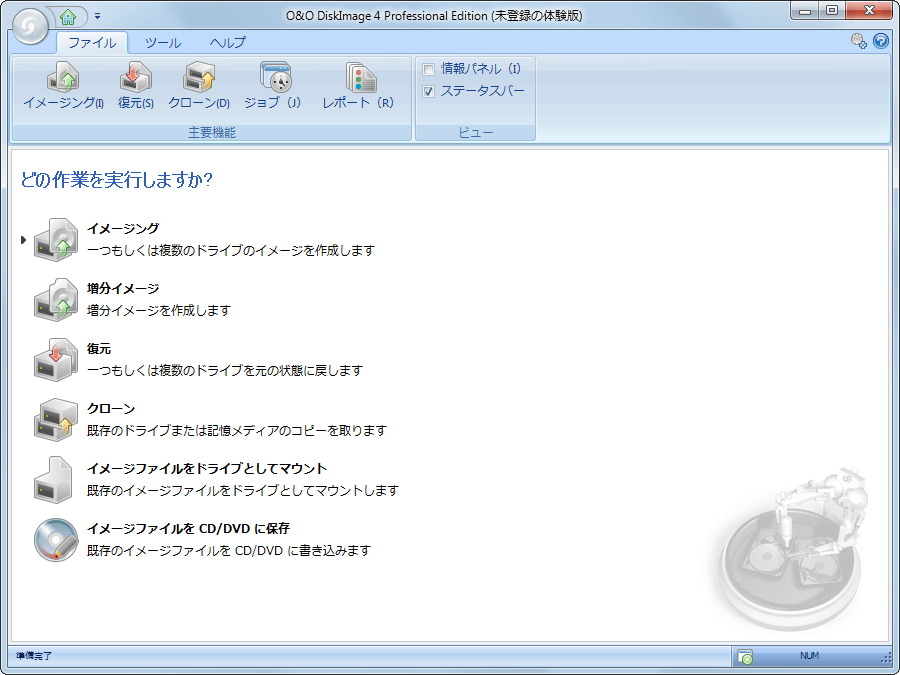Open the レポート (R) reports ribbon icon
900x675 pixels.
360,77
